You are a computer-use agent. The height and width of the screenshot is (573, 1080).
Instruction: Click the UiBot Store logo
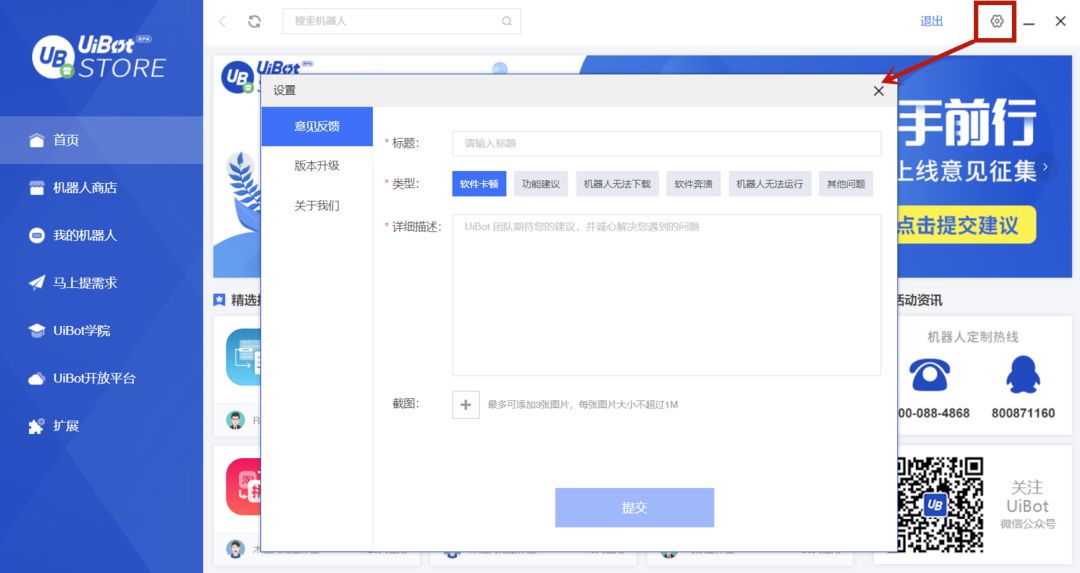pyautogui.click(x=98, y=56)
